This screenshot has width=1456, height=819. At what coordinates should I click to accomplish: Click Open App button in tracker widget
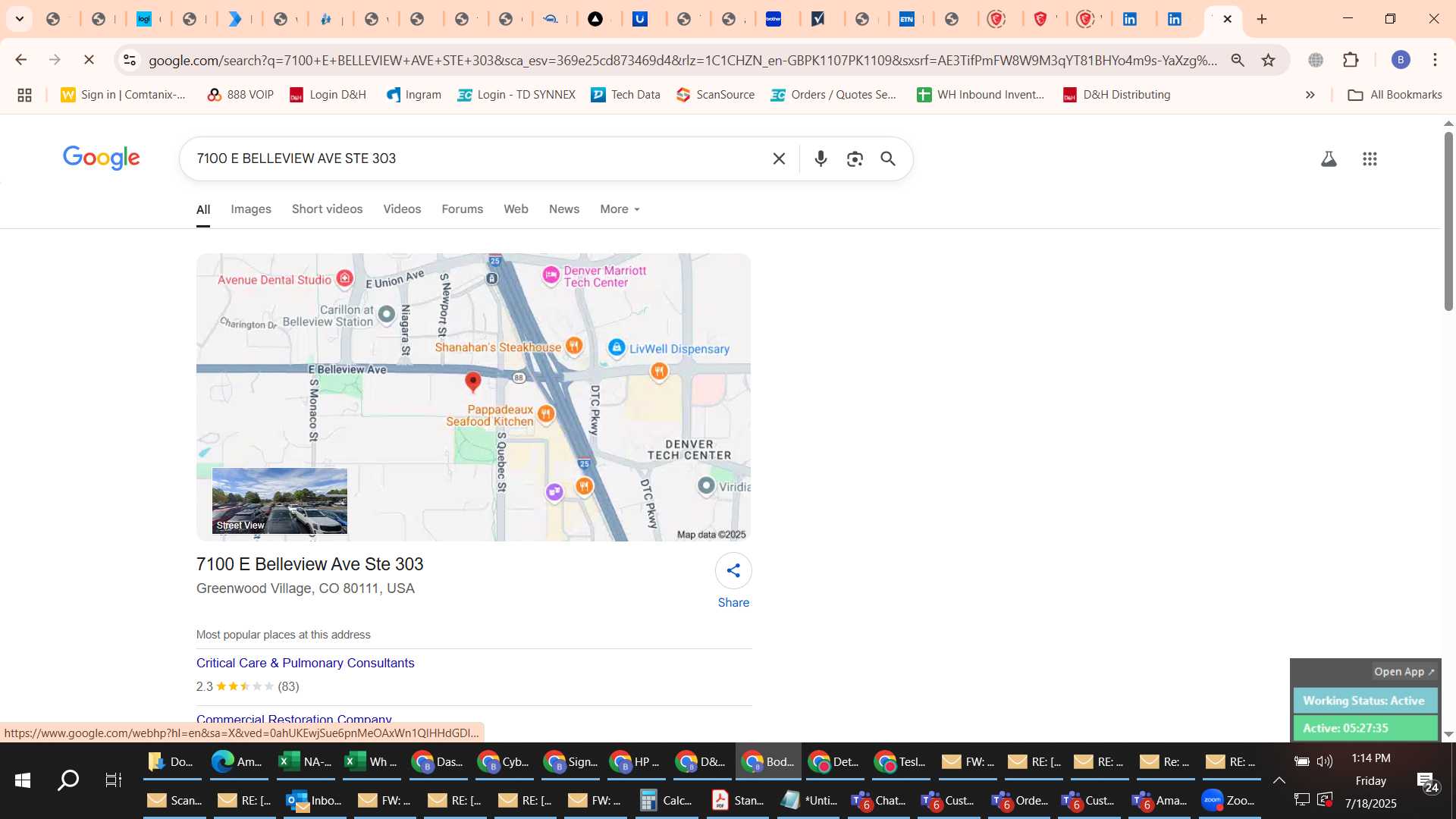click(x=1404, y=672)
